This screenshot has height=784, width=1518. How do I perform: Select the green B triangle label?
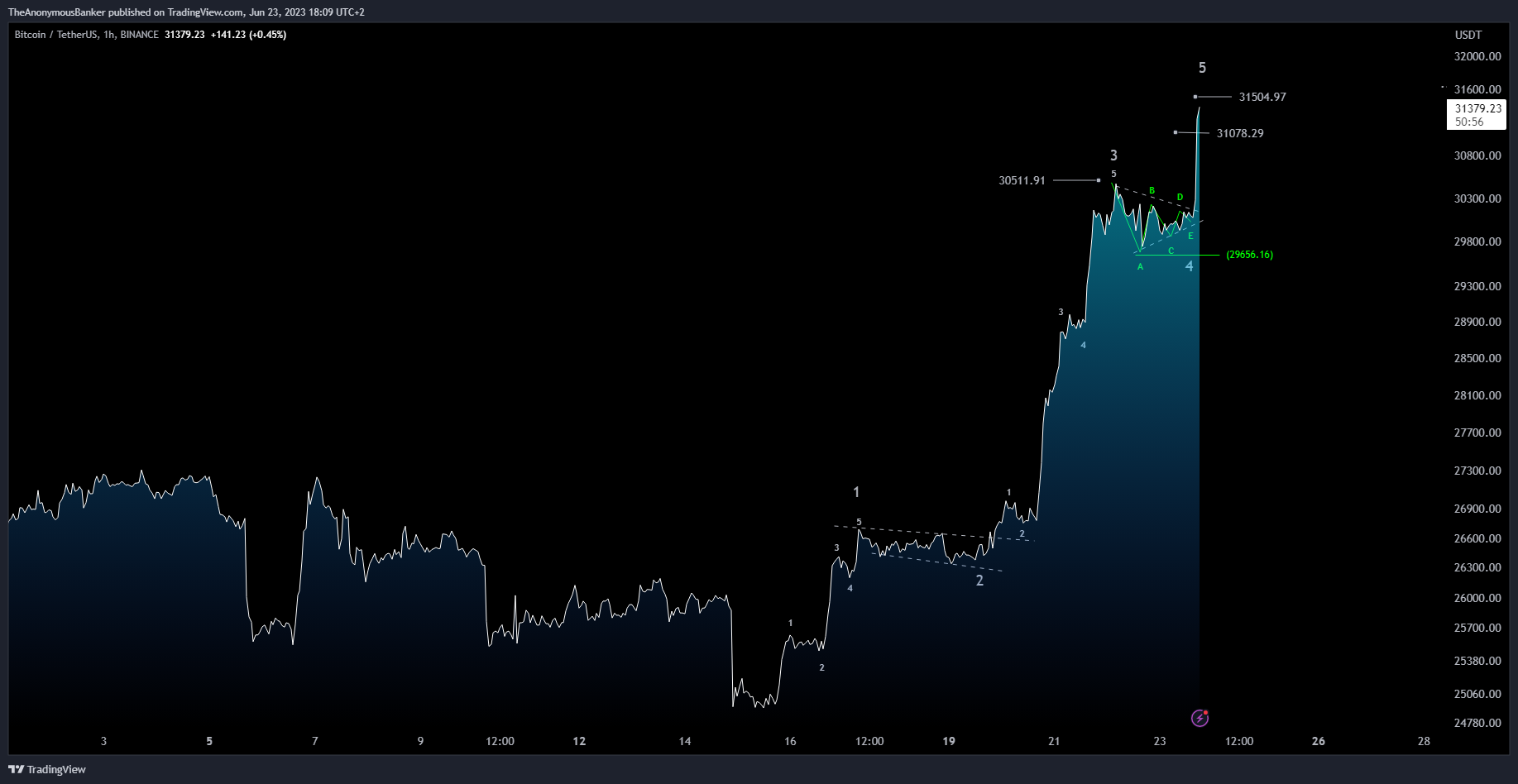point(1152,191)
